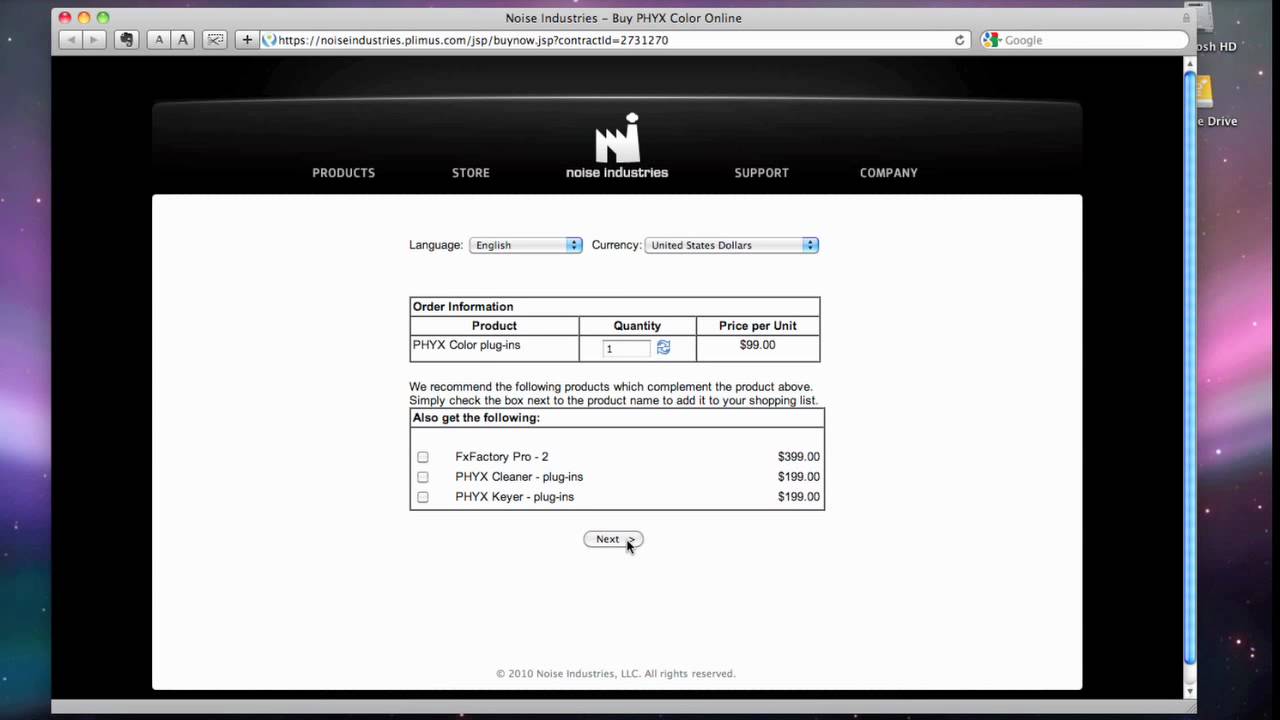1280x720 pixels.
Task: Click the Also get the following heading
Action: coord(476,418)
